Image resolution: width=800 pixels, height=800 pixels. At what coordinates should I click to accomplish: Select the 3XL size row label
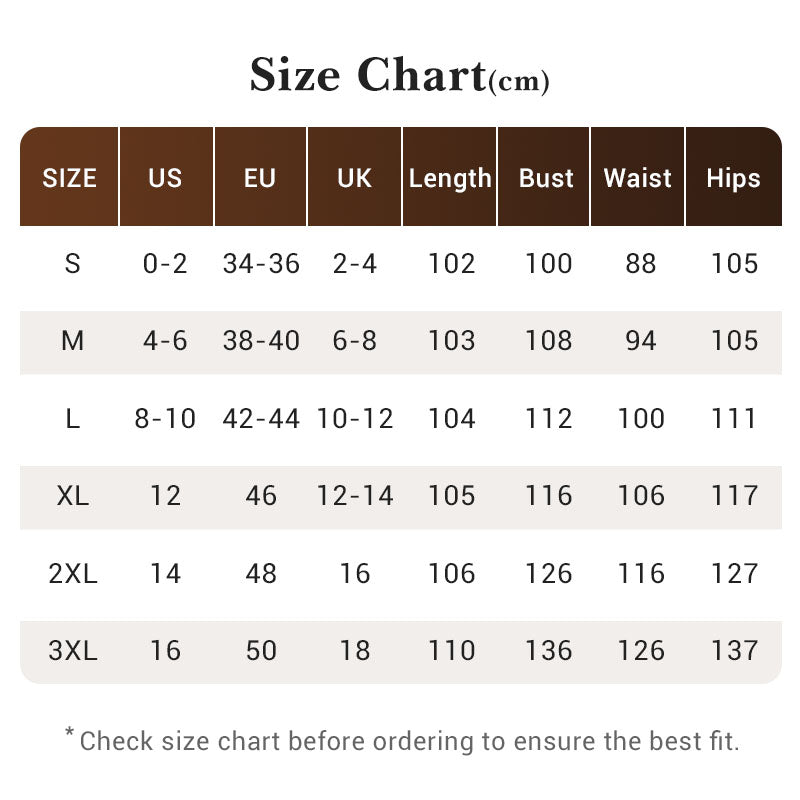click(x=72, y=651)
